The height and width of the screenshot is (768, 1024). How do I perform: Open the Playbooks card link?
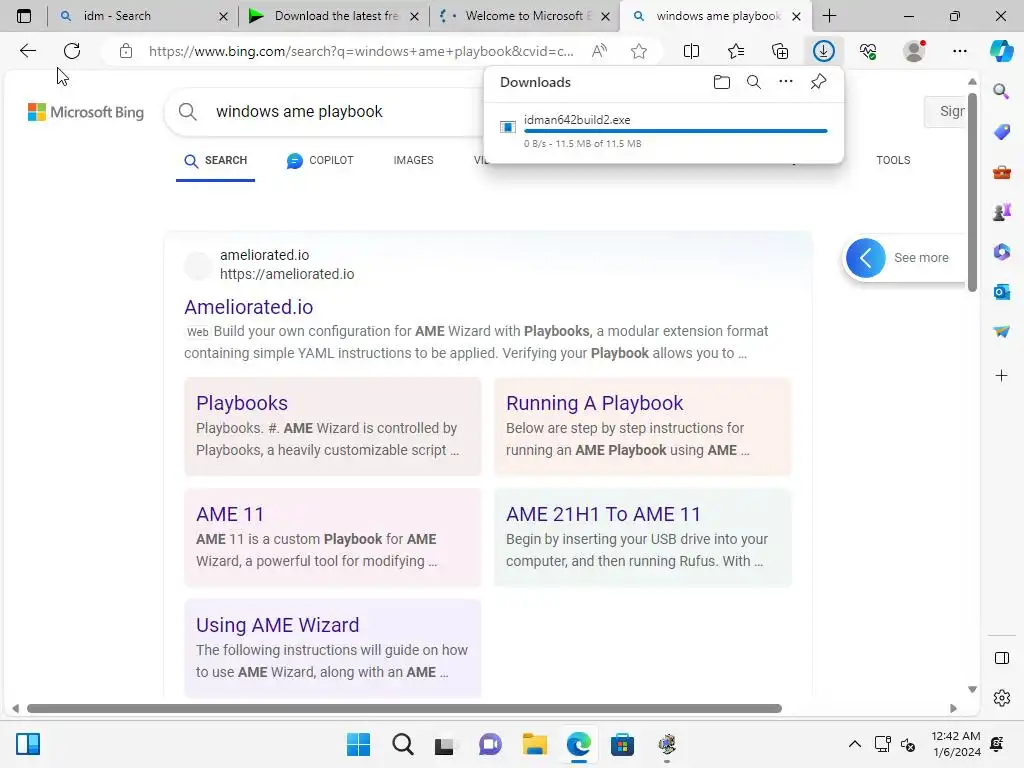242,403
